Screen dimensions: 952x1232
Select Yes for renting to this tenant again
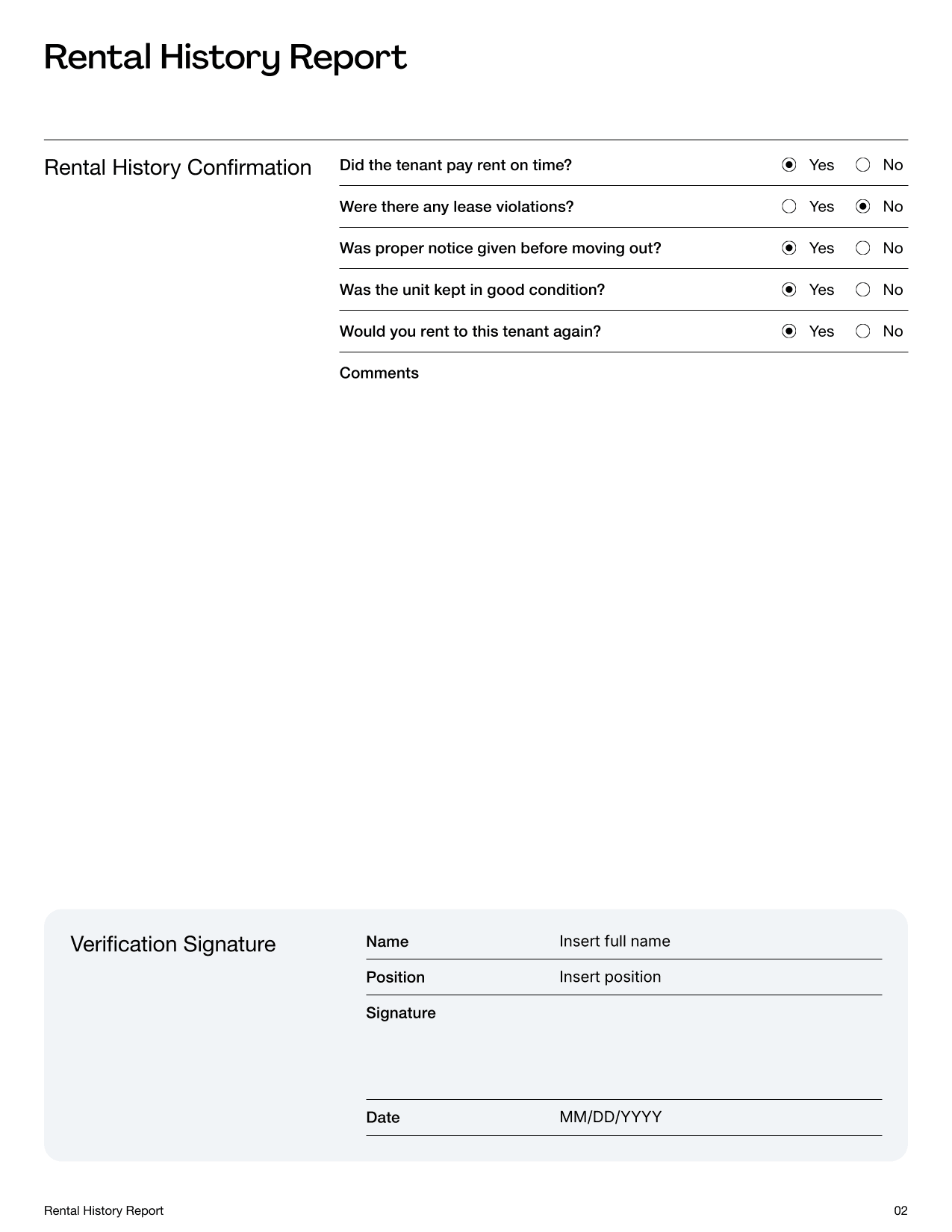pos(788,332)
